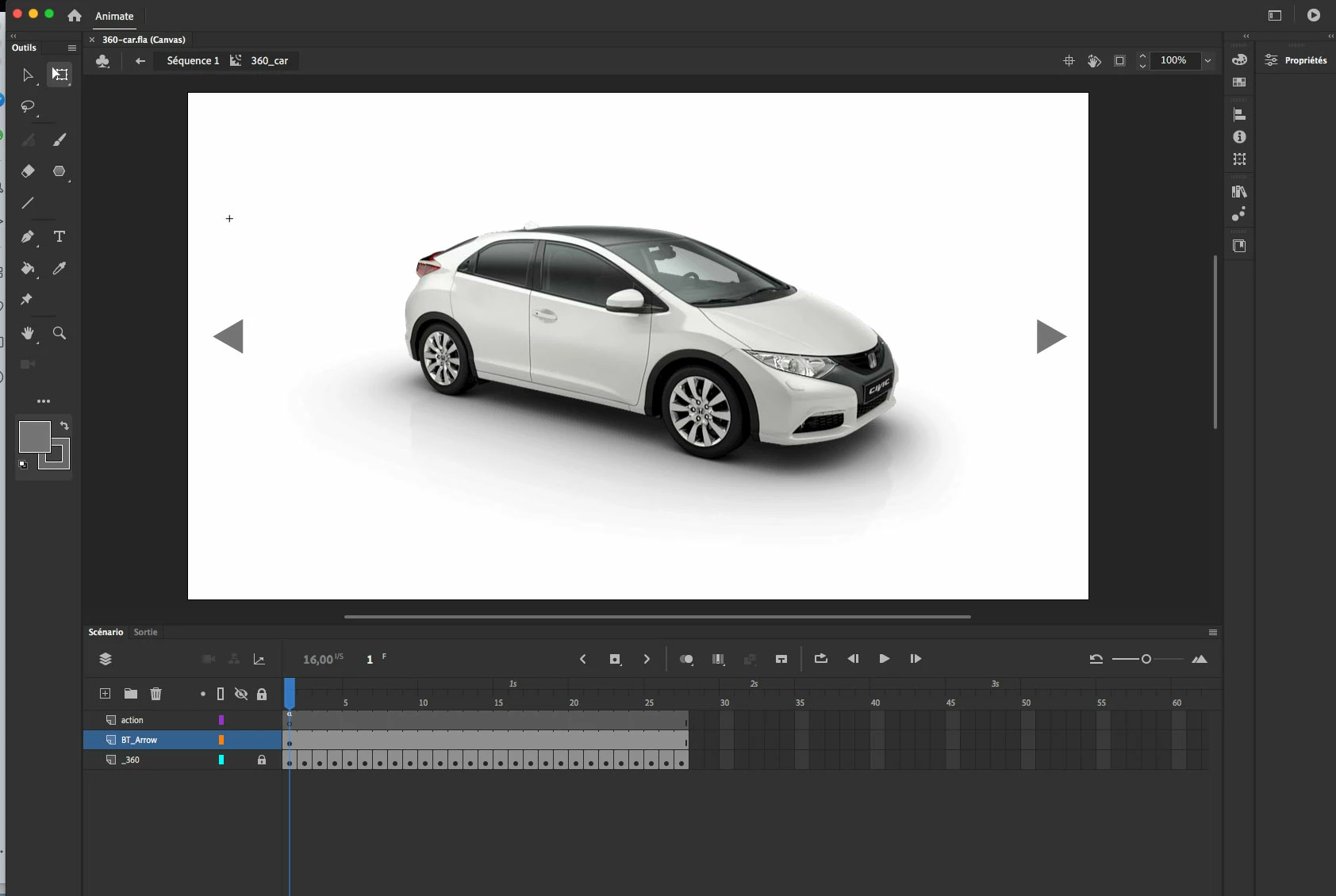Create a new layer folder
This screenshot has height=896, width=1336.
[x=131, y=694]
